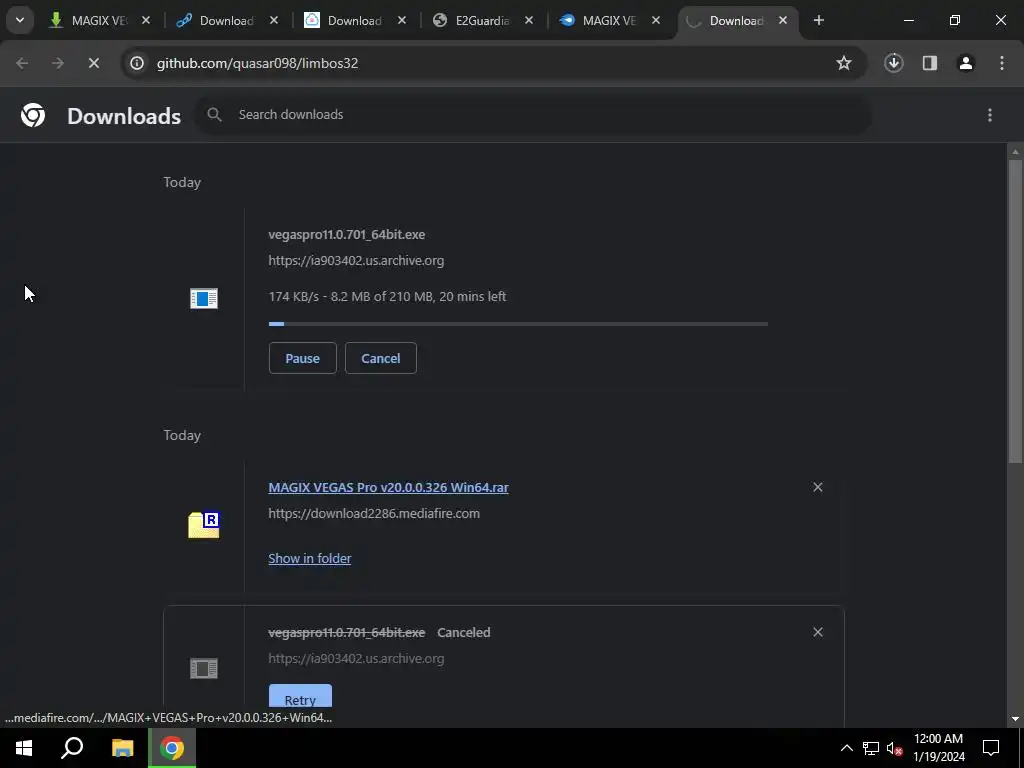Click the page vertical scrollbar thumb
Image resolution: width=1024 pixels, height=768 pixels.
(1015, 312)
